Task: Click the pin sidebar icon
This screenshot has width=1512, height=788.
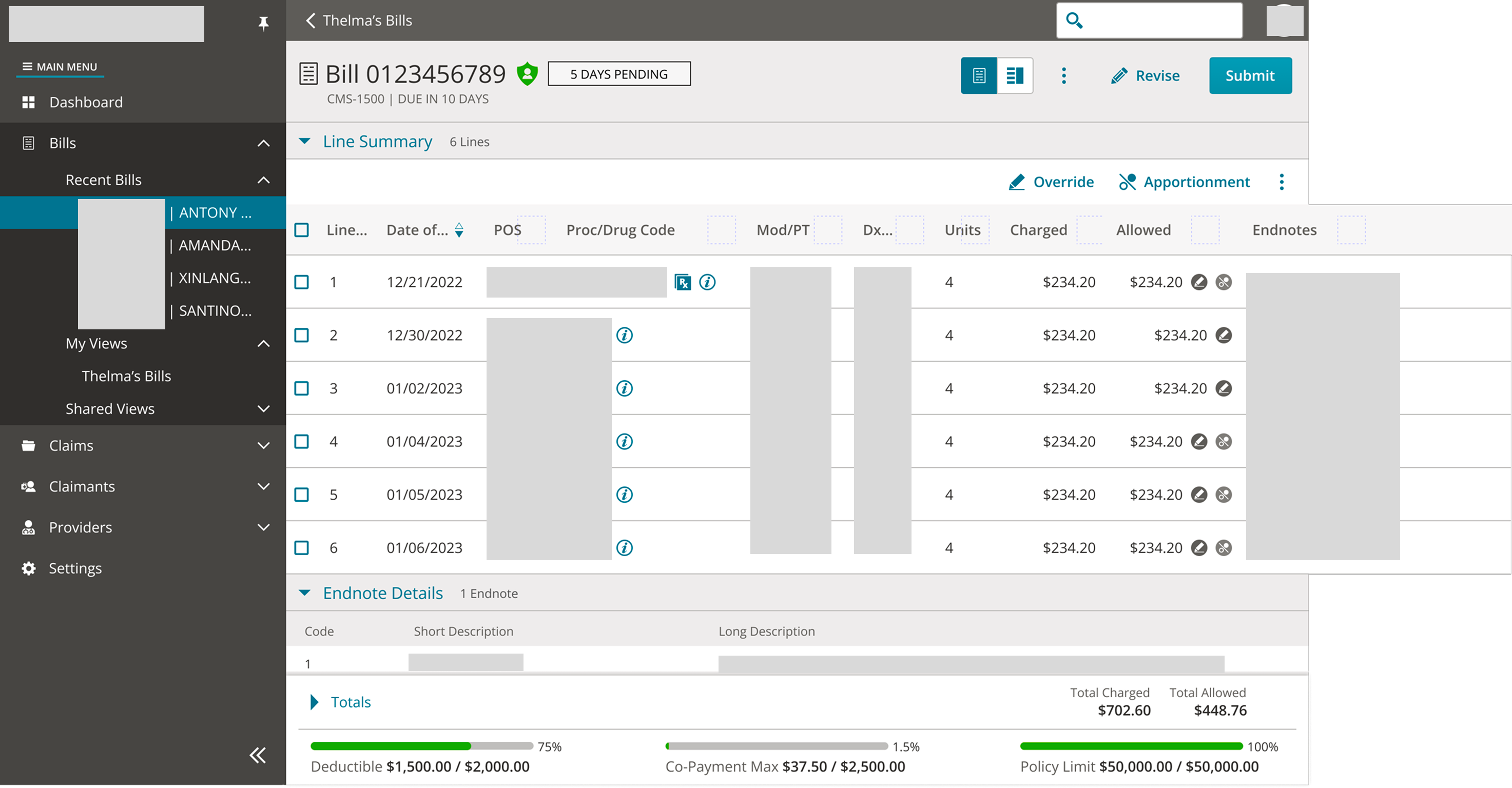Action: click(263, 23)
